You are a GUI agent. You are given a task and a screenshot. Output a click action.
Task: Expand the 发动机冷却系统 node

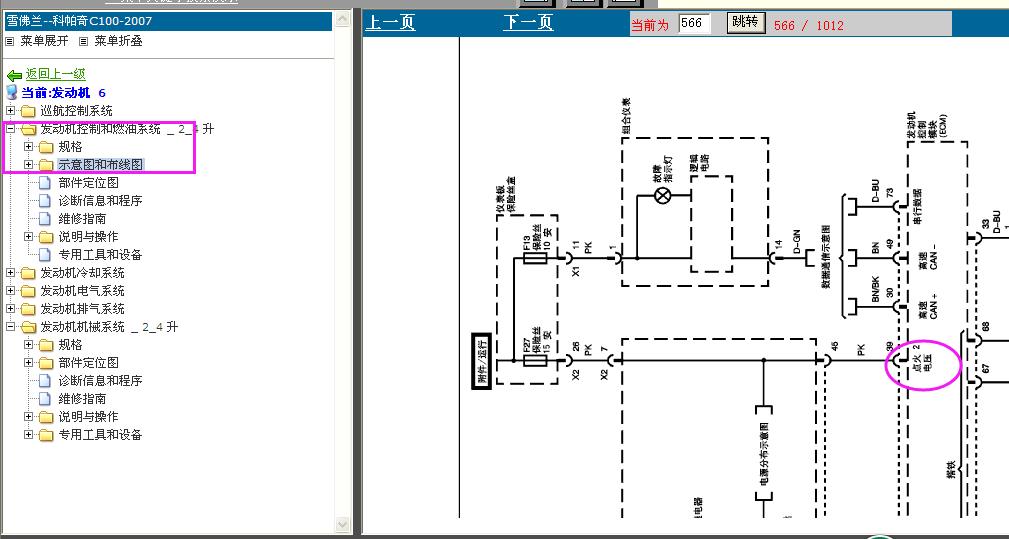click(x=10, y=273)
